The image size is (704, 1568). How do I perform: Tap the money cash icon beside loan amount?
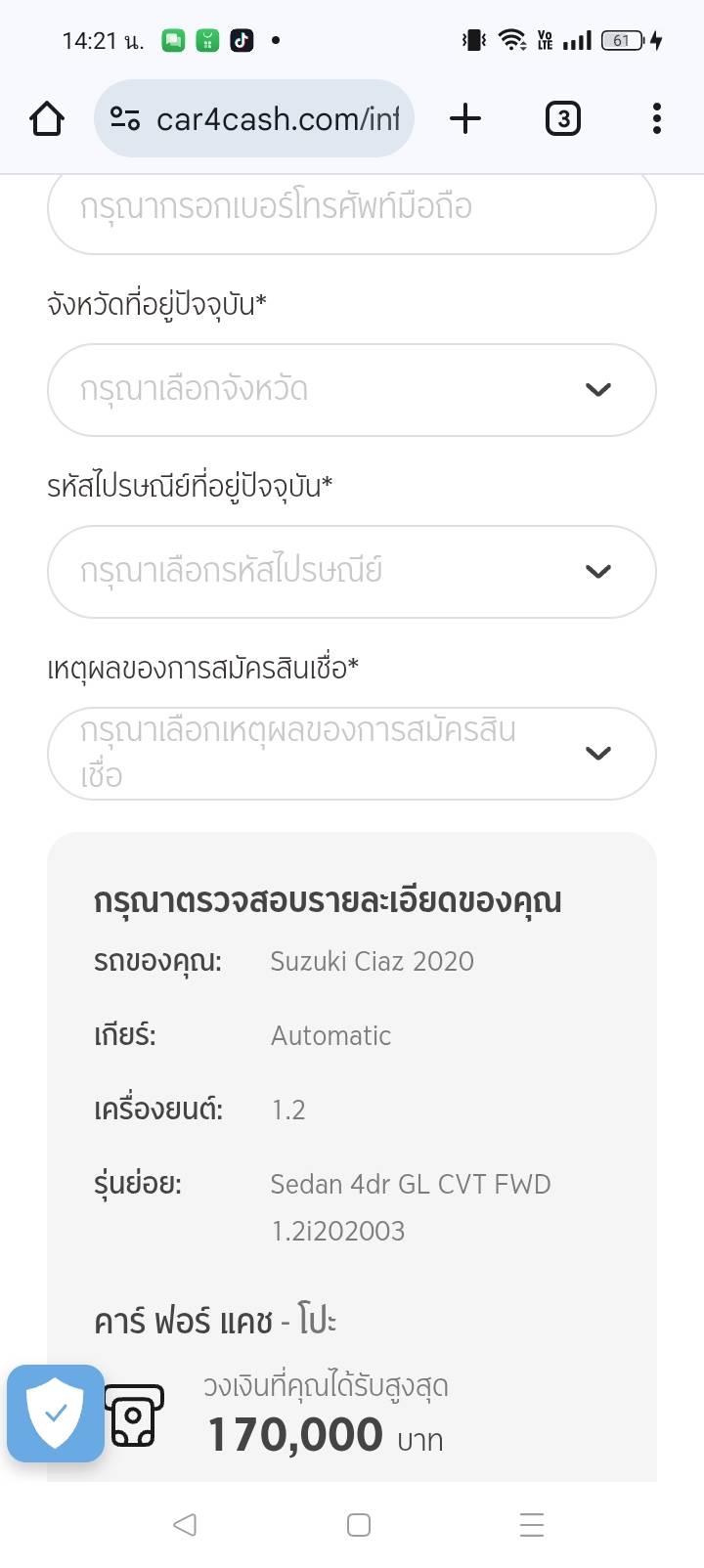(x=134, y=1416)
